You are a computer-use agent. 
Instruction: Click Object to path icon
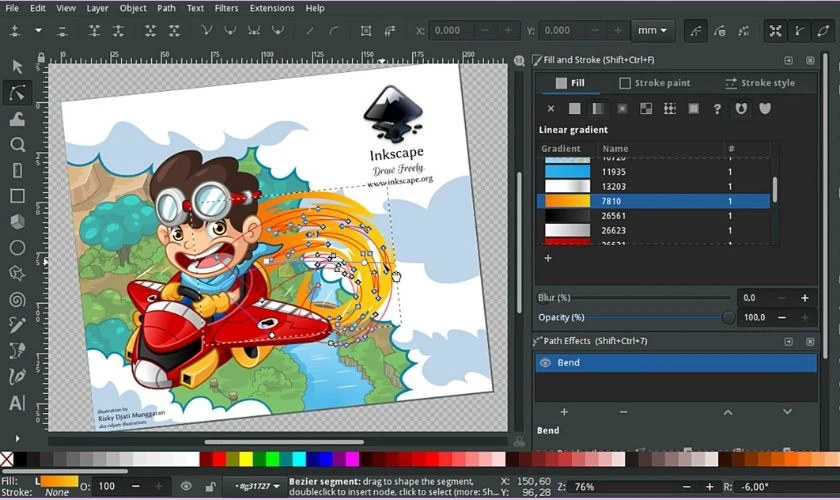tap(366, 31)
